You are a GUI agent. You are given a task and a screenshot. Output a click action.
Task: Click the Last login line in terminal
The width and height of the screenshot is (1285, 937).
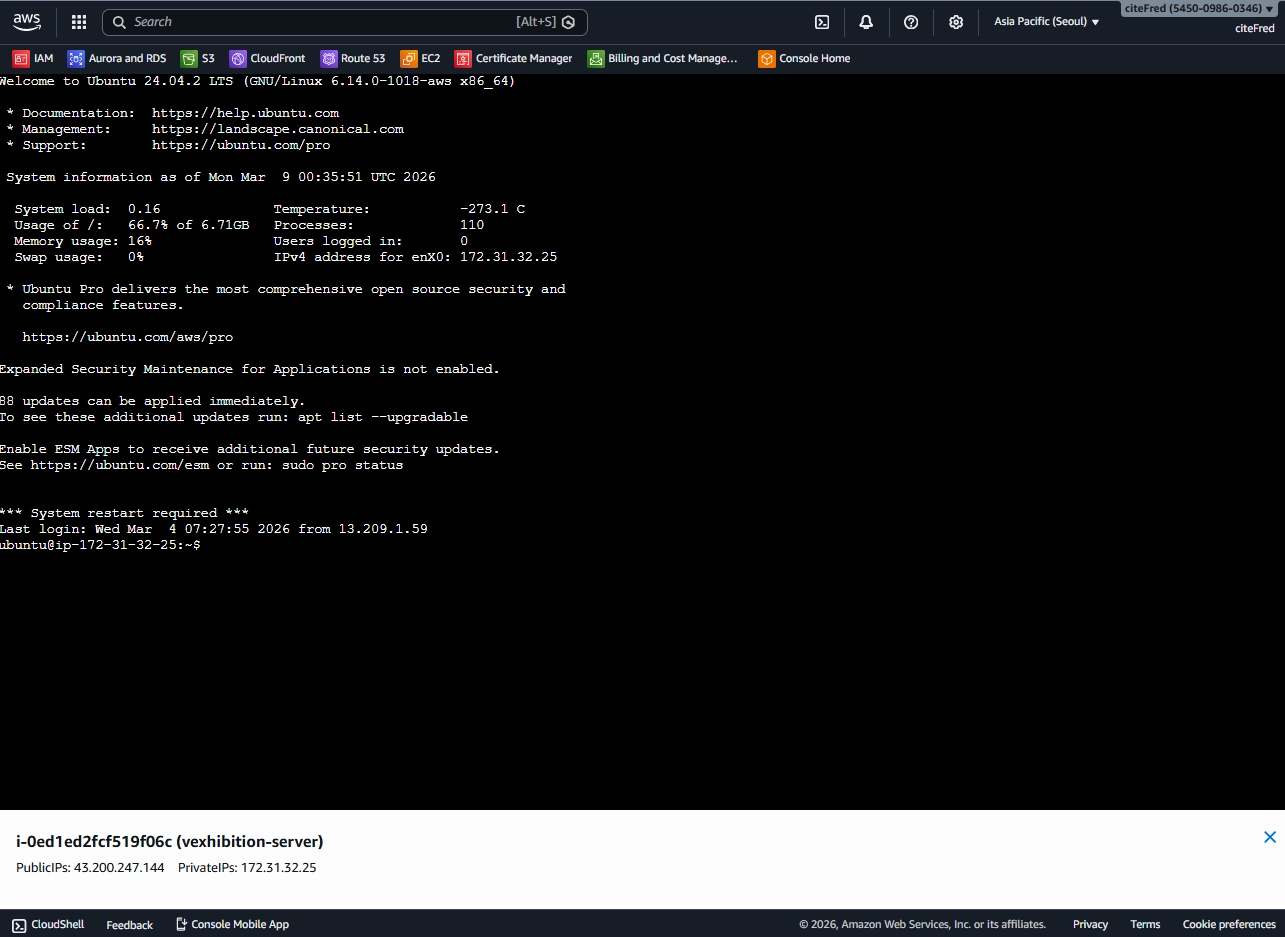coord(214,529)
